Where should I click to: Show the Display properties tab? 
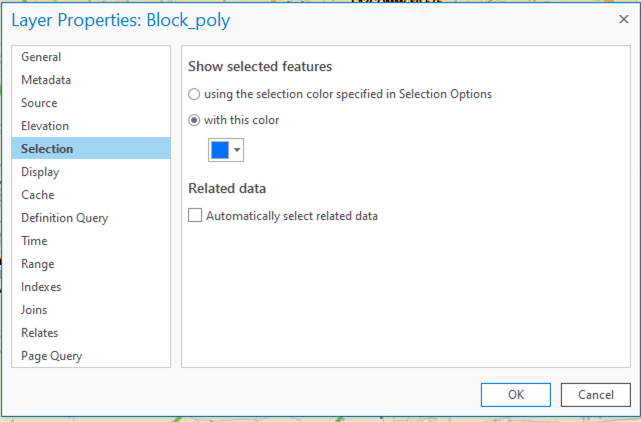tap(40, 172)
